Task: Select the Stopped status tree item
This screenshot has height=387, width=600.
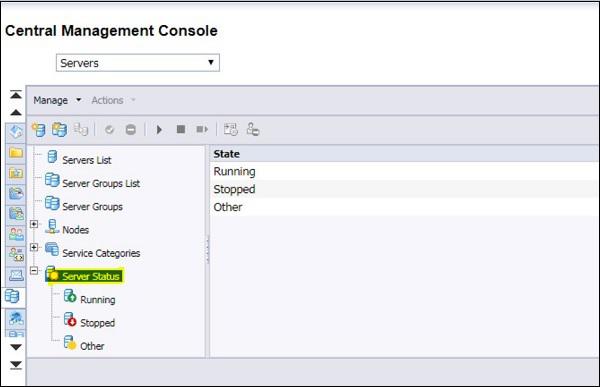Action: tap(98, 323)
